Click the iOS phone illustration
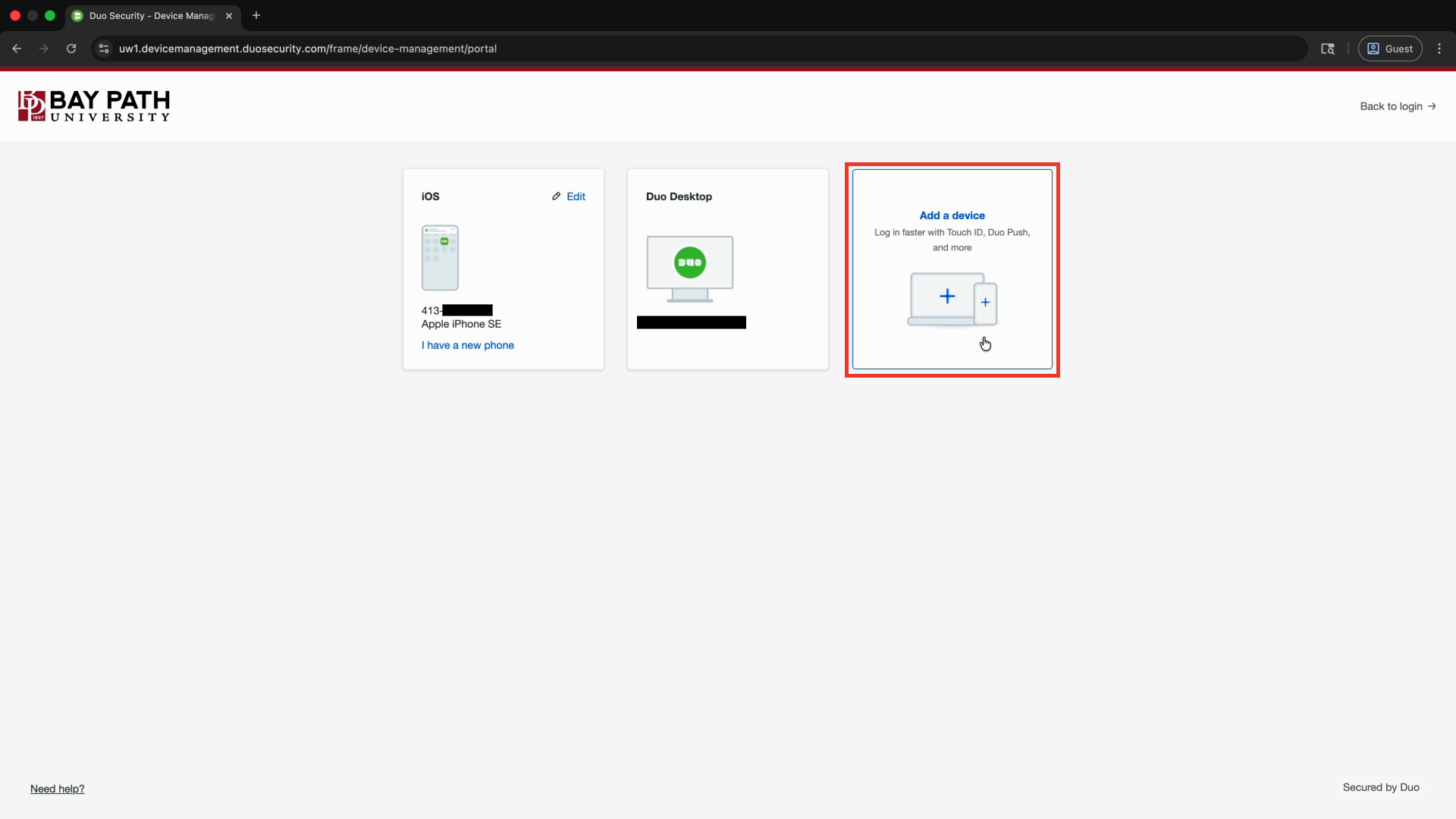1456x819 pixels. [x=440, y=258]
